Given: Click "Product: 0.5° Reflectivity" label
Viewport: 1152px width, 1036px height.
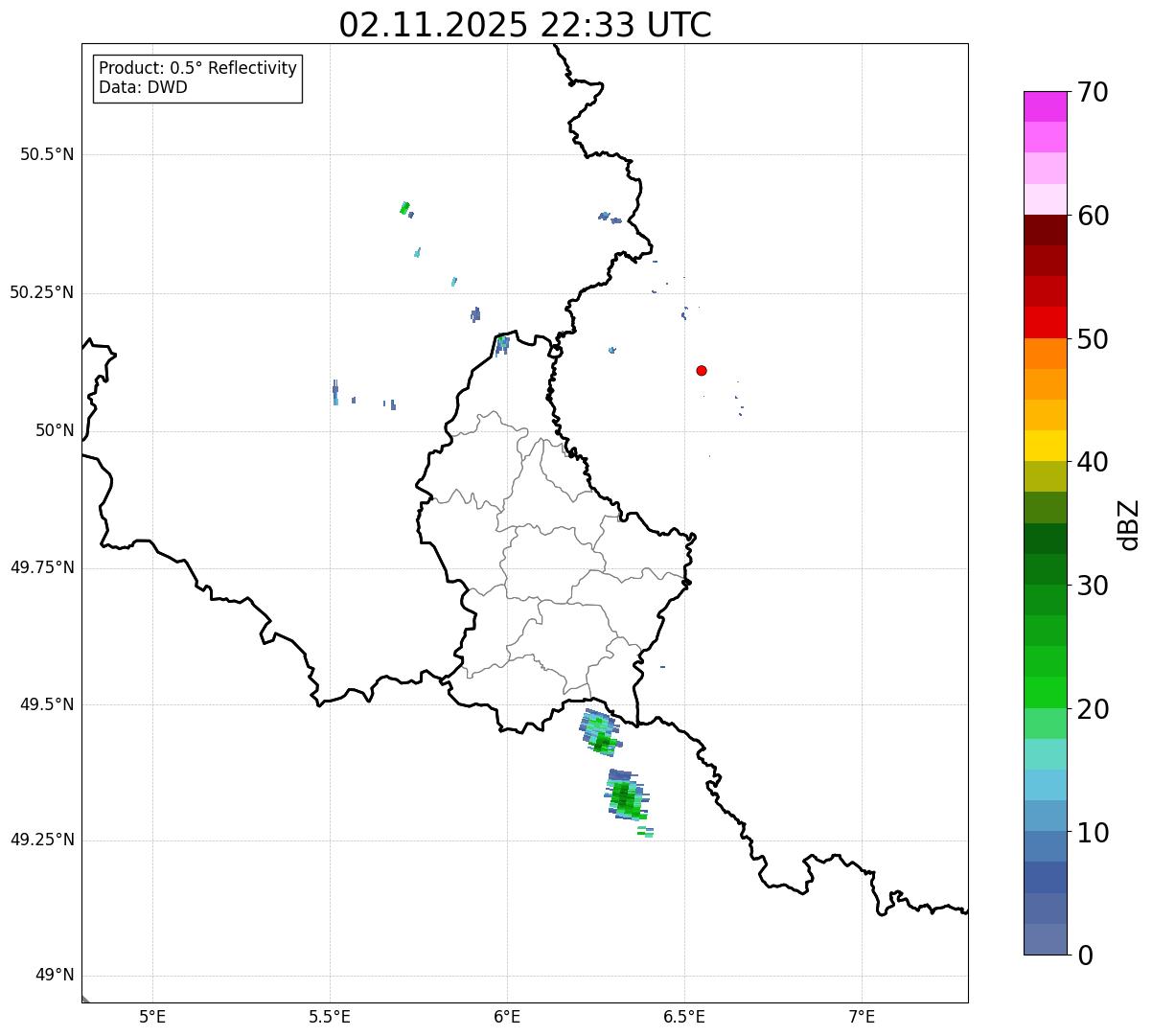Looking at the screenshot, I should click(x=197, y=68).
